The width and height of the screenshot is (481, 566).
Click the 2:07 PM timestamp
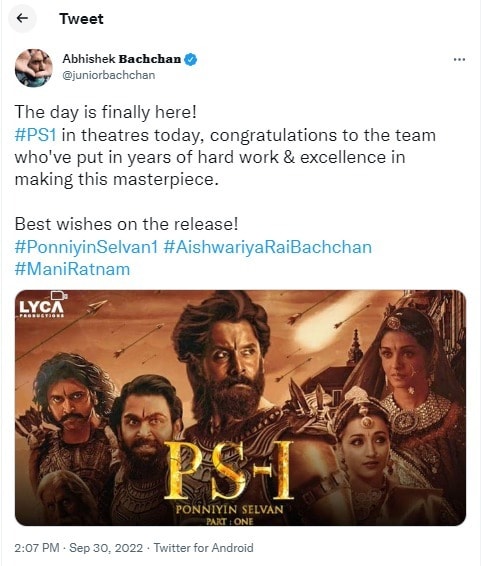coord(37,548)
